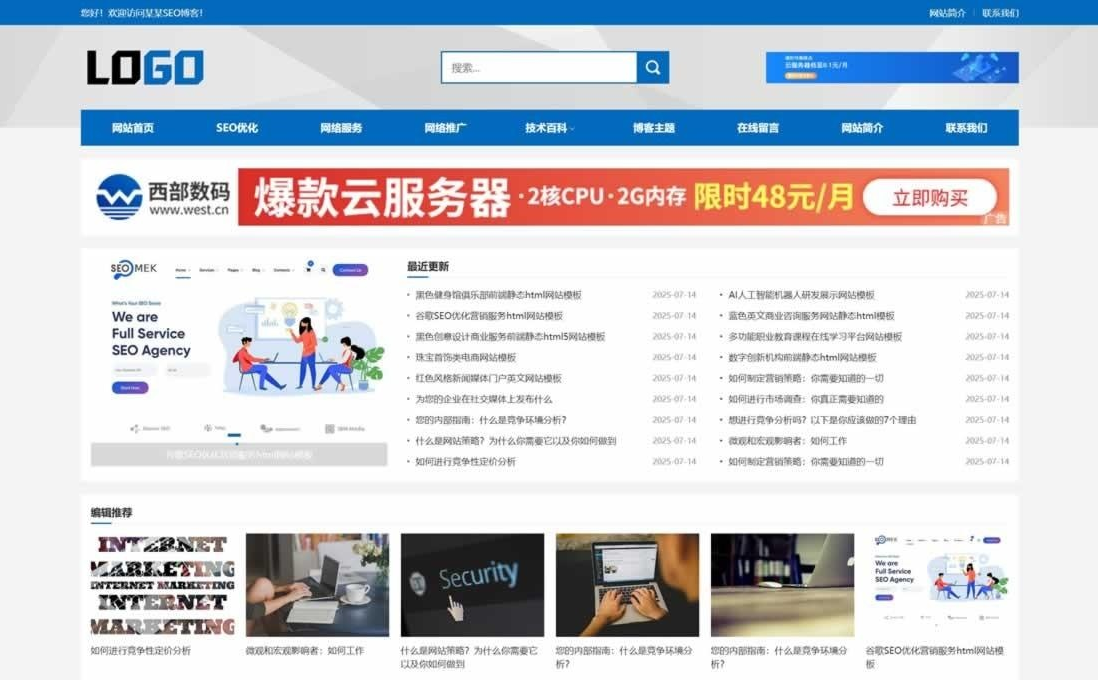Screen dimensions: 1098x680
Task: Open the small blue cloud server ad in the header
Action: coord(892,67)
